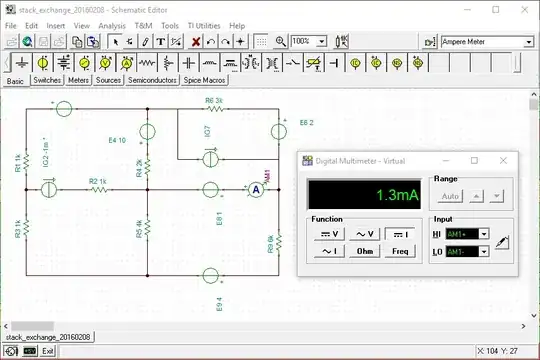
Task: Open the Analysis menu
Action: point(112,26)
